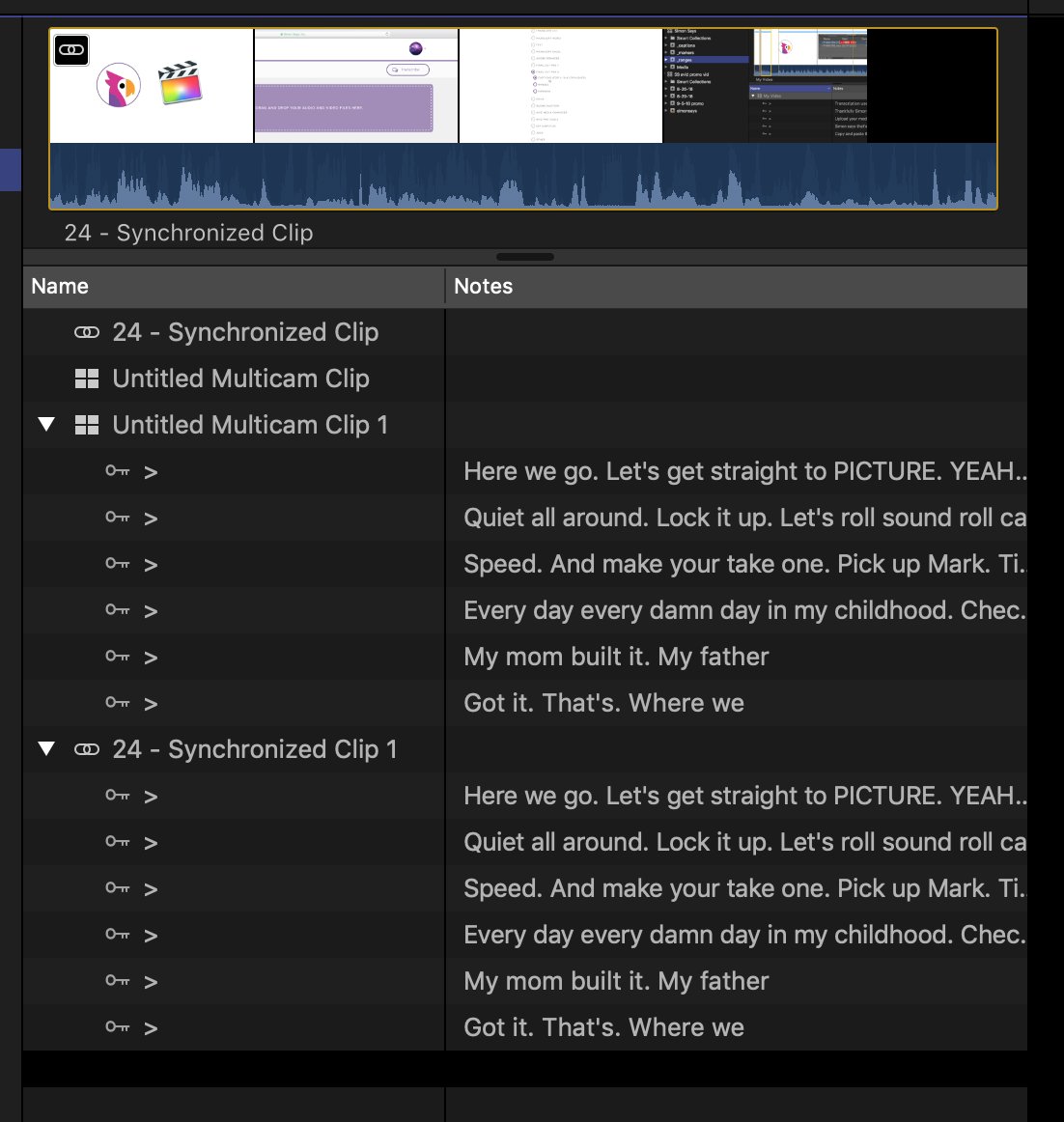
Task: Click Synchronized Clip 1 note "Got it. That's. Where we"
Action: (x=603, y=1027)
